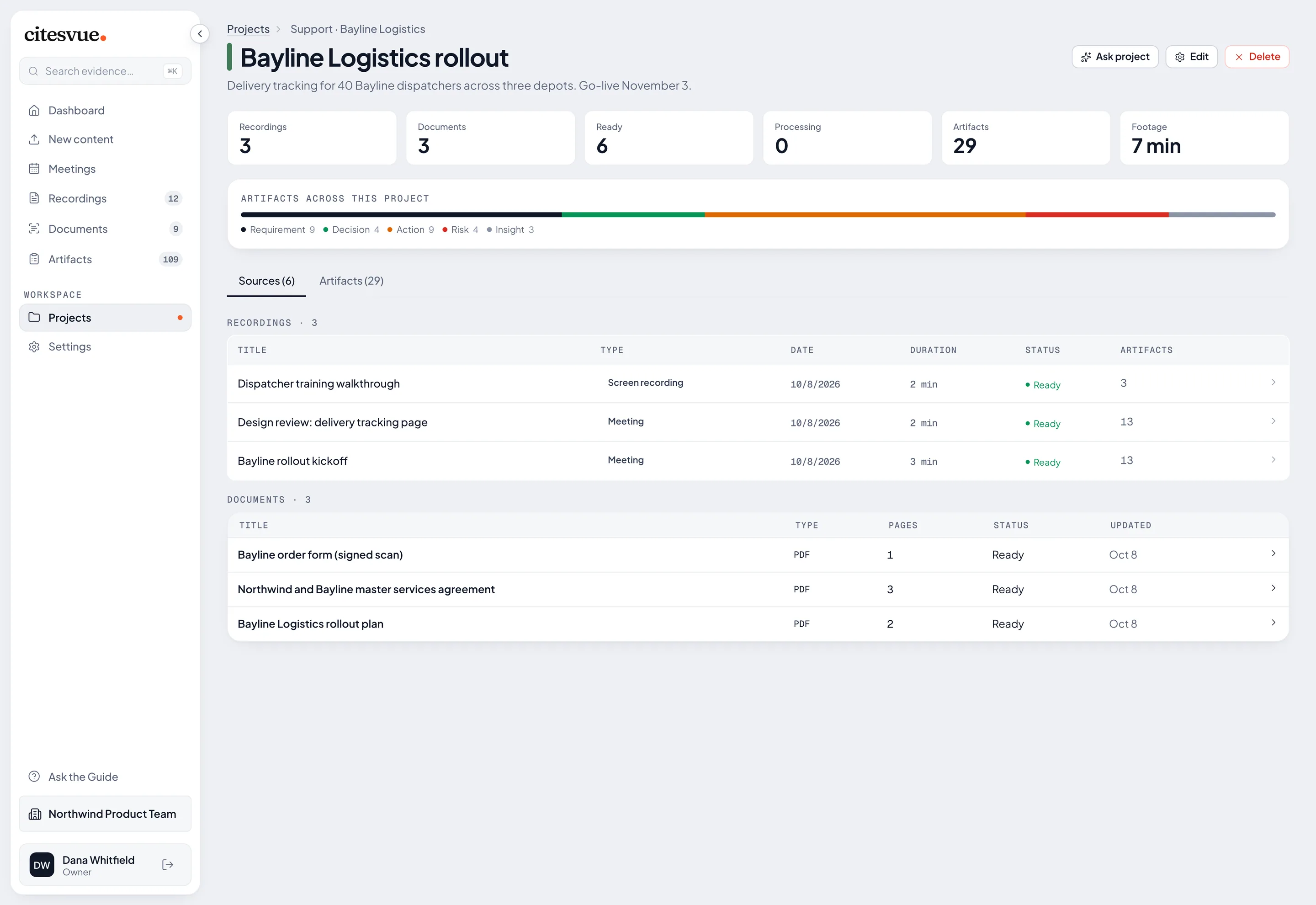This screenshot has height=905, width=1316.
Task: Expand the Bayline Logistics rollout plan row arrow
Action: coord(1273,623)
